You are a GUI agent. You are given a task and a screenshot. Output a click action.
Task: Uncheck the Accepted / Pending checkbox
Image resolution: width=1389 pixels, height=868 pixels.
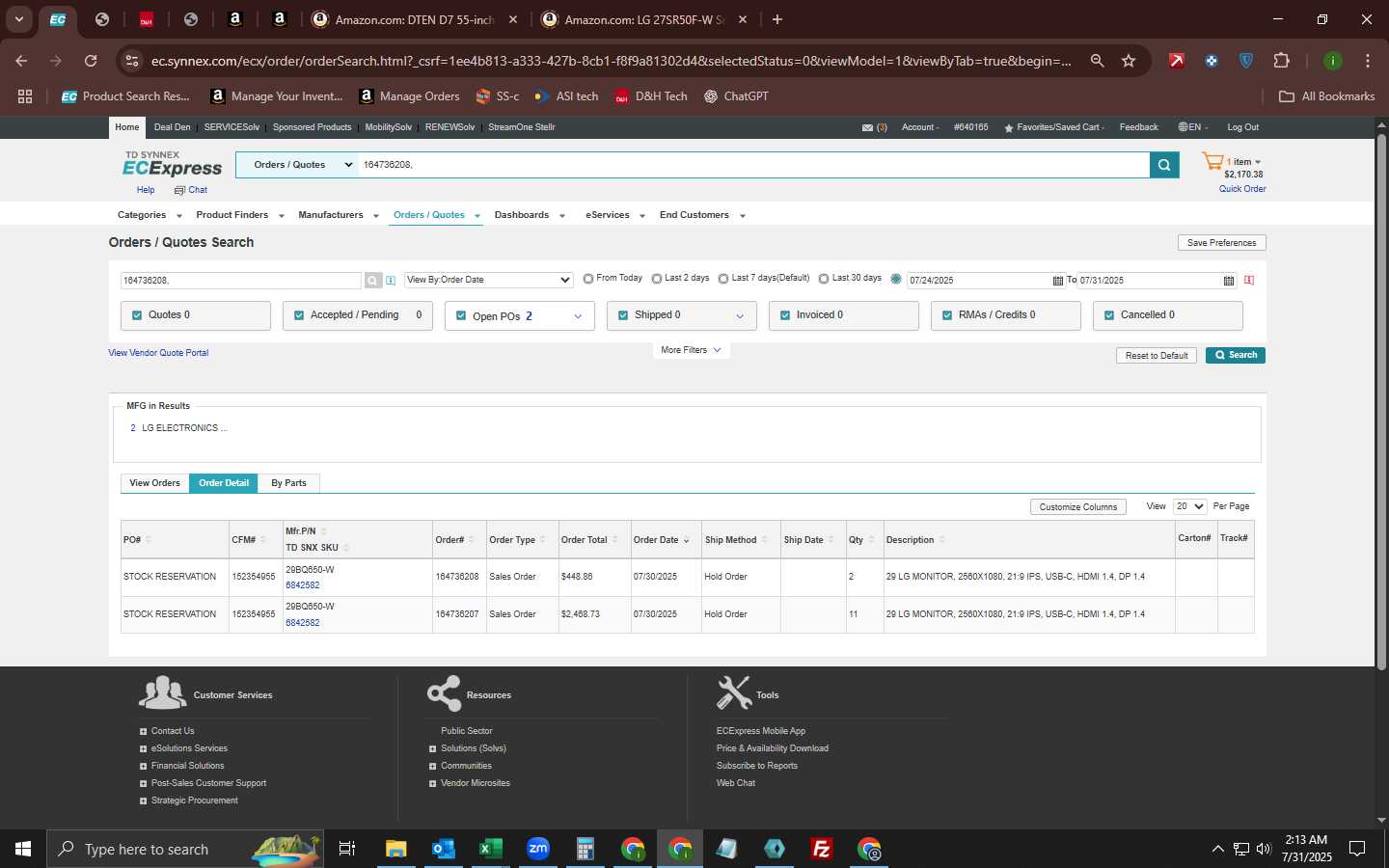299,315
